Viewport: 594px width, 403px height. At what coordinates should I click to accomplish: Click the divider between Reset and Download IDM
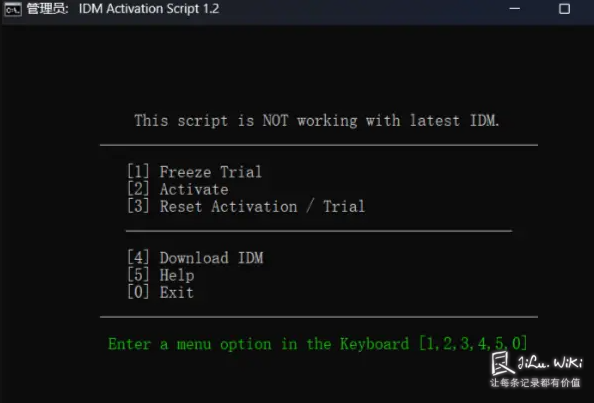click(319, 231)
